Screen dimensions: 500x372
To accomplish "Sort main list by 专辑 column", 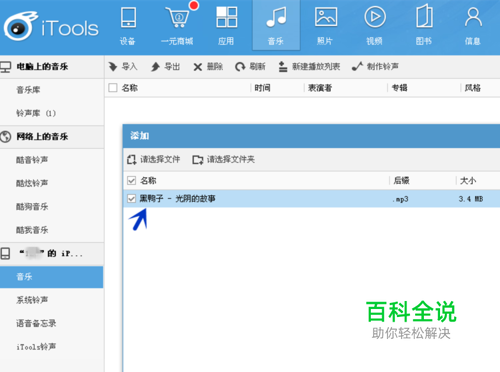I will tap(400, 88).
